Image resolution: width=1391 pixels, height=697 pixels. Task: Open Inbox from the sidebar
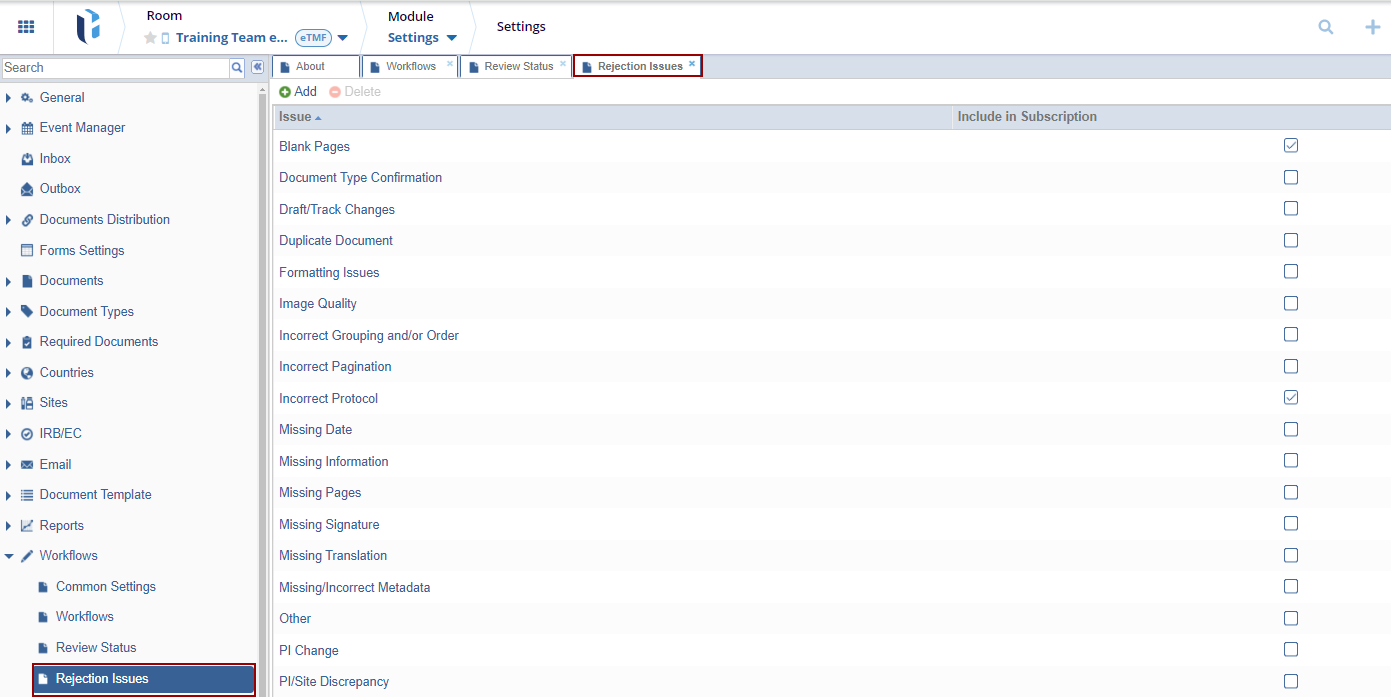click(x=55, y=158)
